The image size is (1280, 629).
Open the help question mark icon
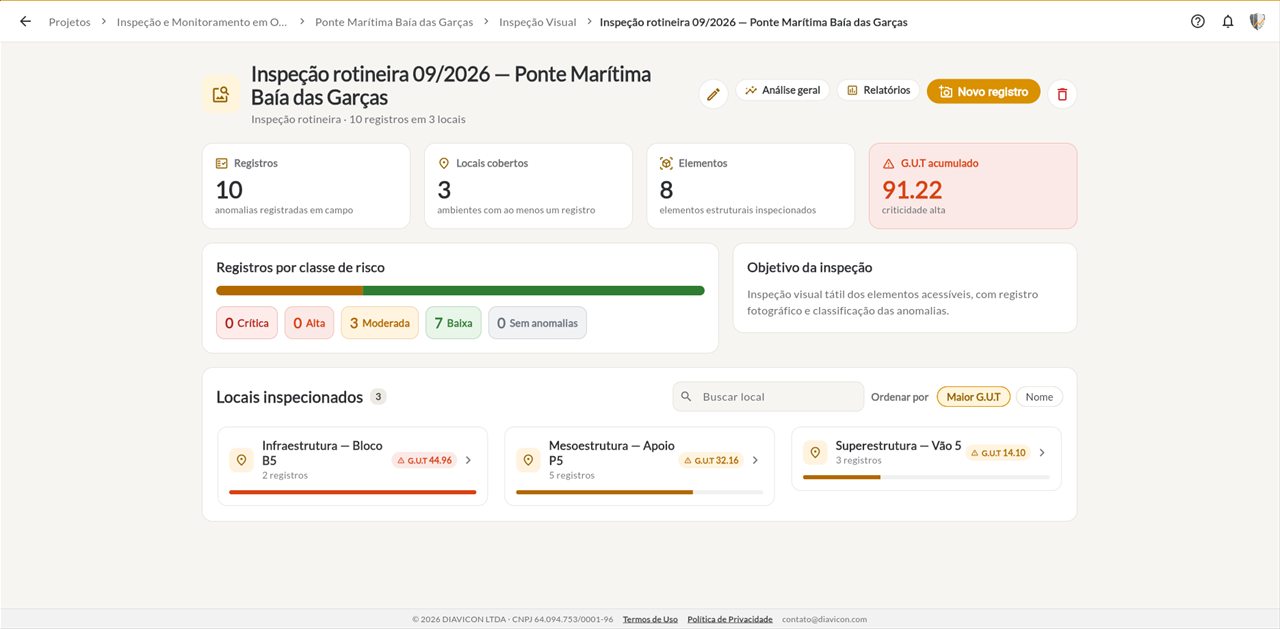[1198, 21]
